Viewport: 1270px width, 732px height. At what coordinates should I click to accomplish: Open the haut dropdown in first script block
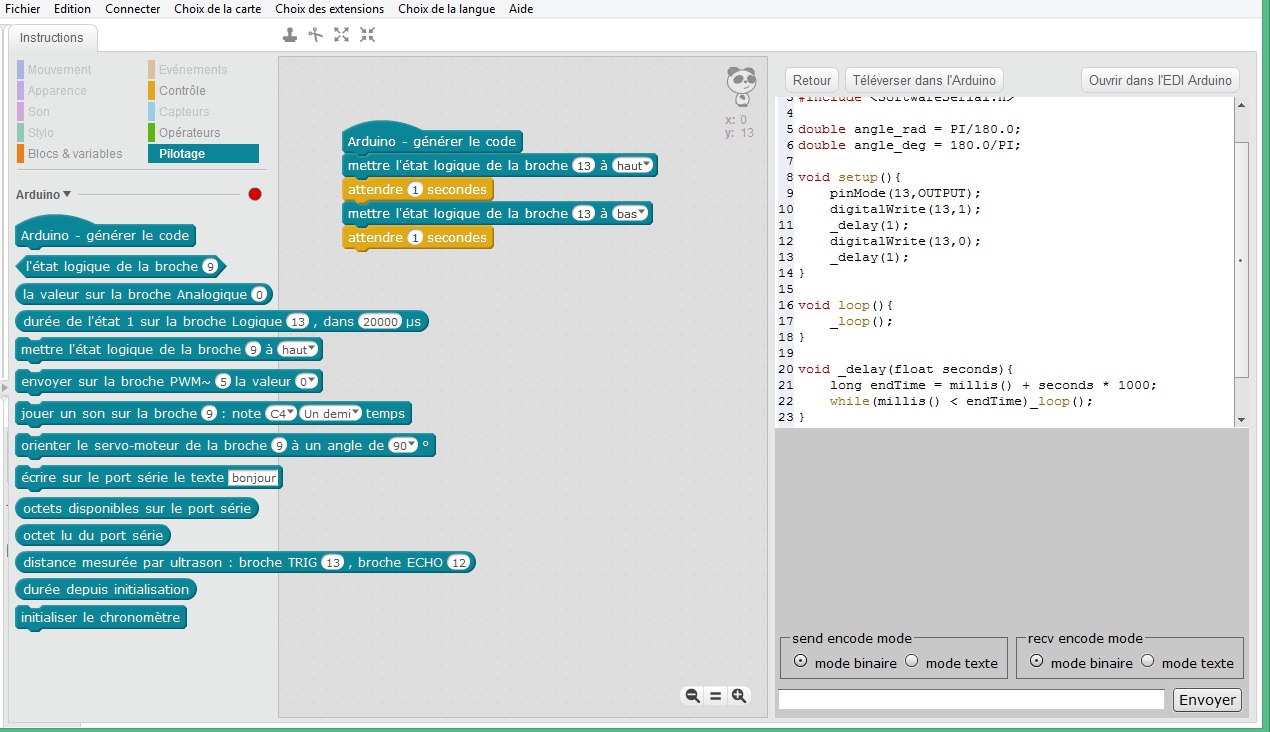tap(633, 165)
